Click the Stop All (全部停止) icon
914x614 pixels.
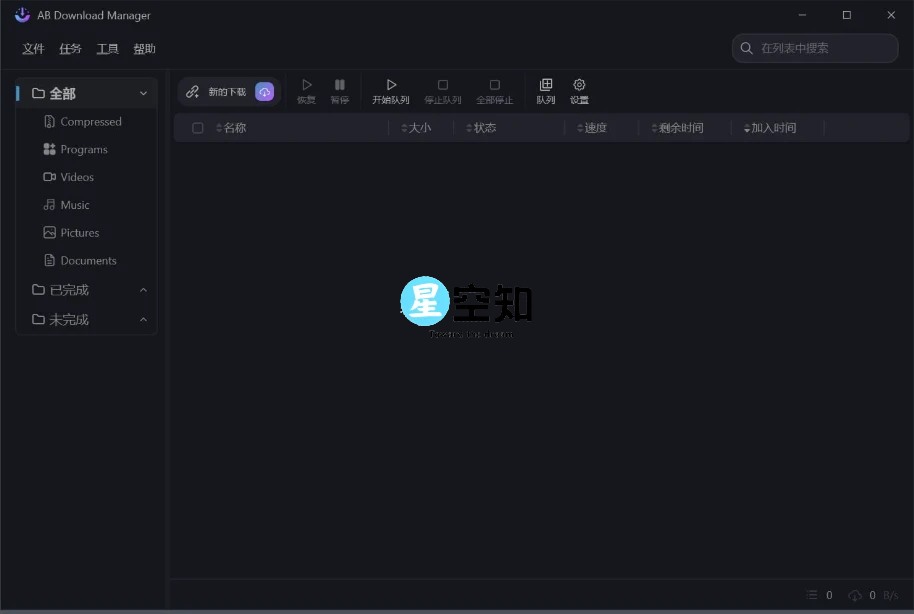(x=494, y=84)
